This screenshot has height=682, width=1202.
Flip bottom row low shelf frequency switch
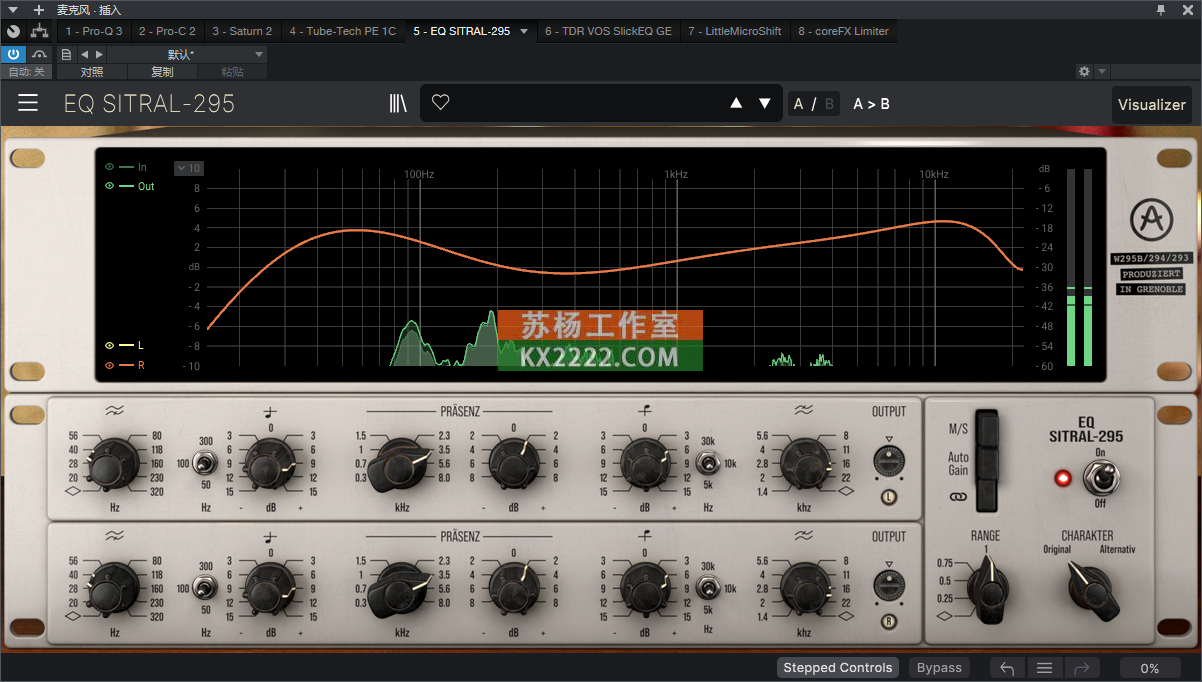pyautogui.click(x=206, y=588)
